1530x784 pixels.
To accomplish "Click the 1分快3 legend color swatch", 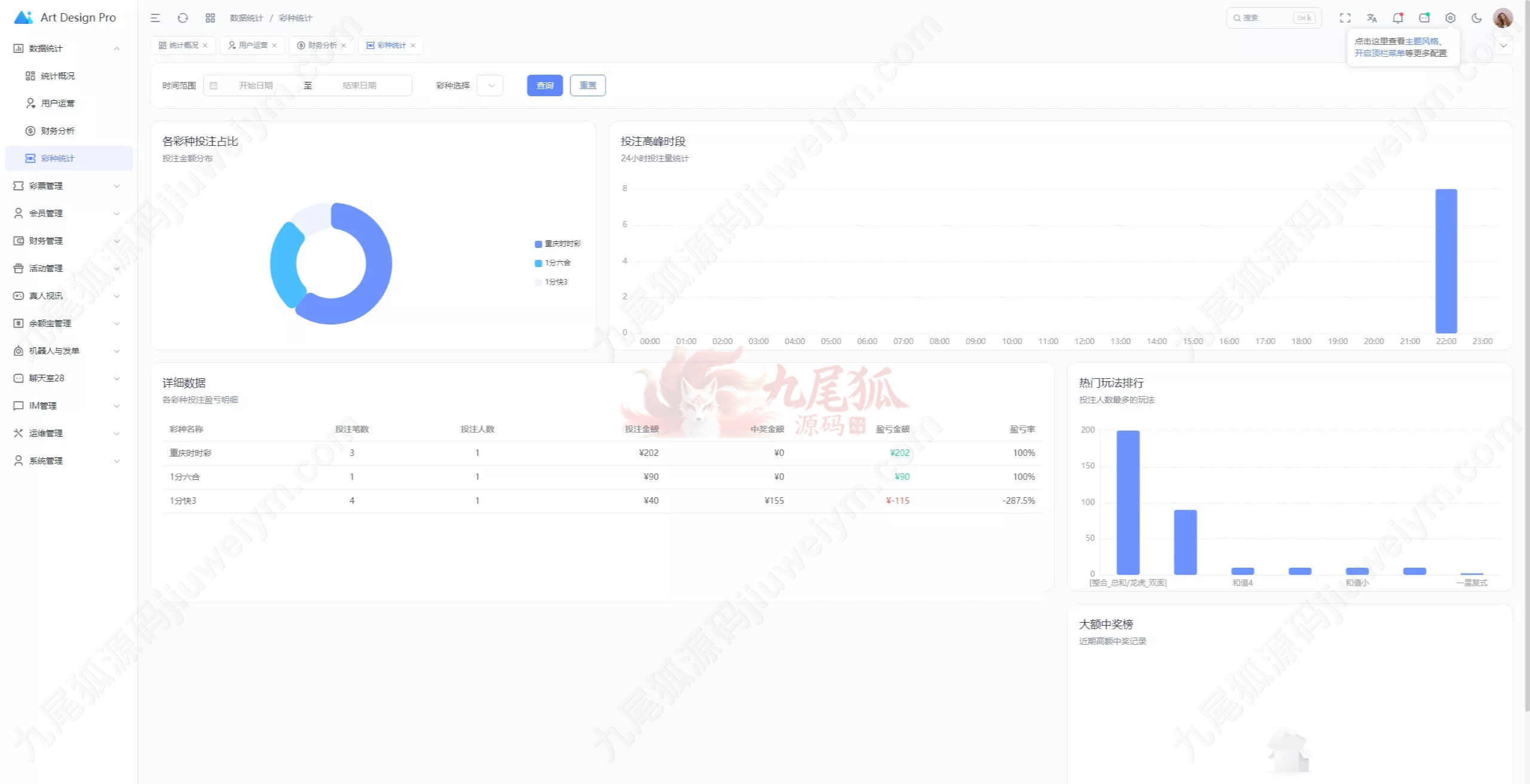I will 538,282.
